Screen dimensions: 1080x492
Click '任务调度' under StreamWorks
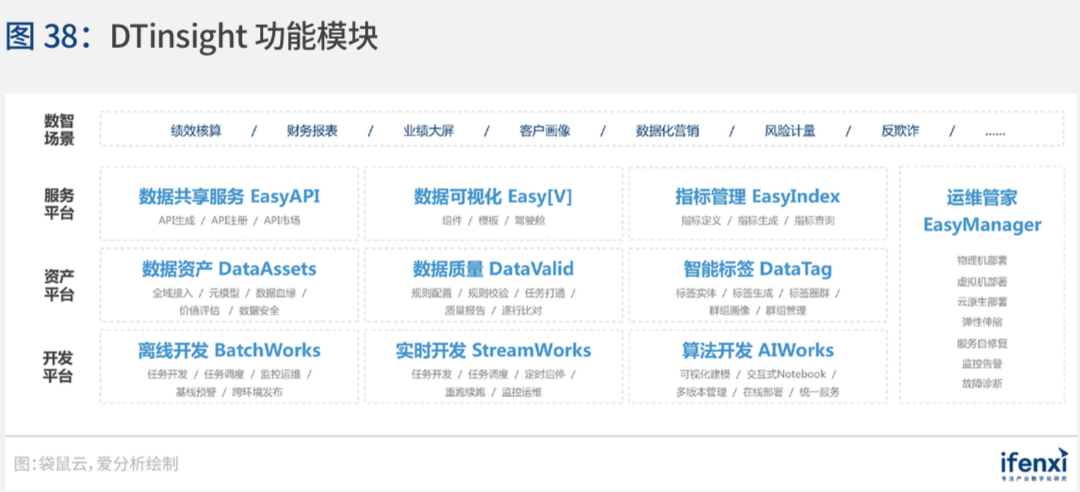(488, 374)
